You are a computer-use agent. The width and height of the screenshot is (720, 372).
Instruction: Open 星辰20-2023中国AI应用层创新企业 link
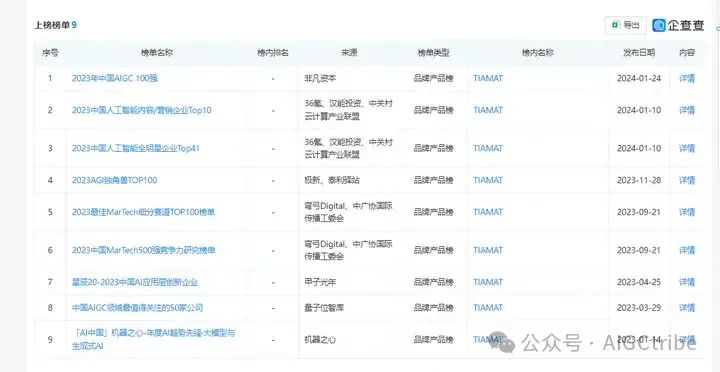(135, 282)
